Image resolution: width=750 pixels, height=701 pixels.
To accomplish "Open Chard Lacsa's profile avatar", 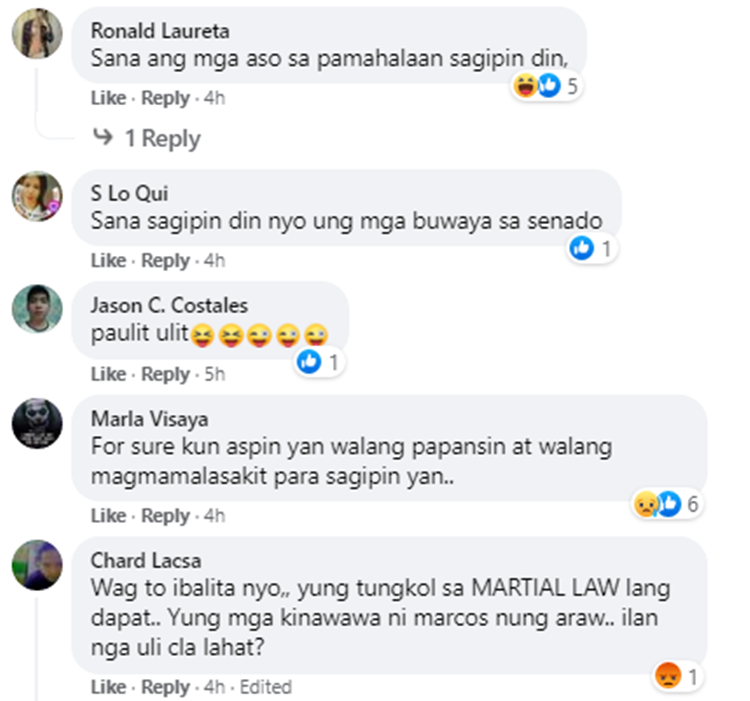I will pyautogui.click(x=37, y=565).
